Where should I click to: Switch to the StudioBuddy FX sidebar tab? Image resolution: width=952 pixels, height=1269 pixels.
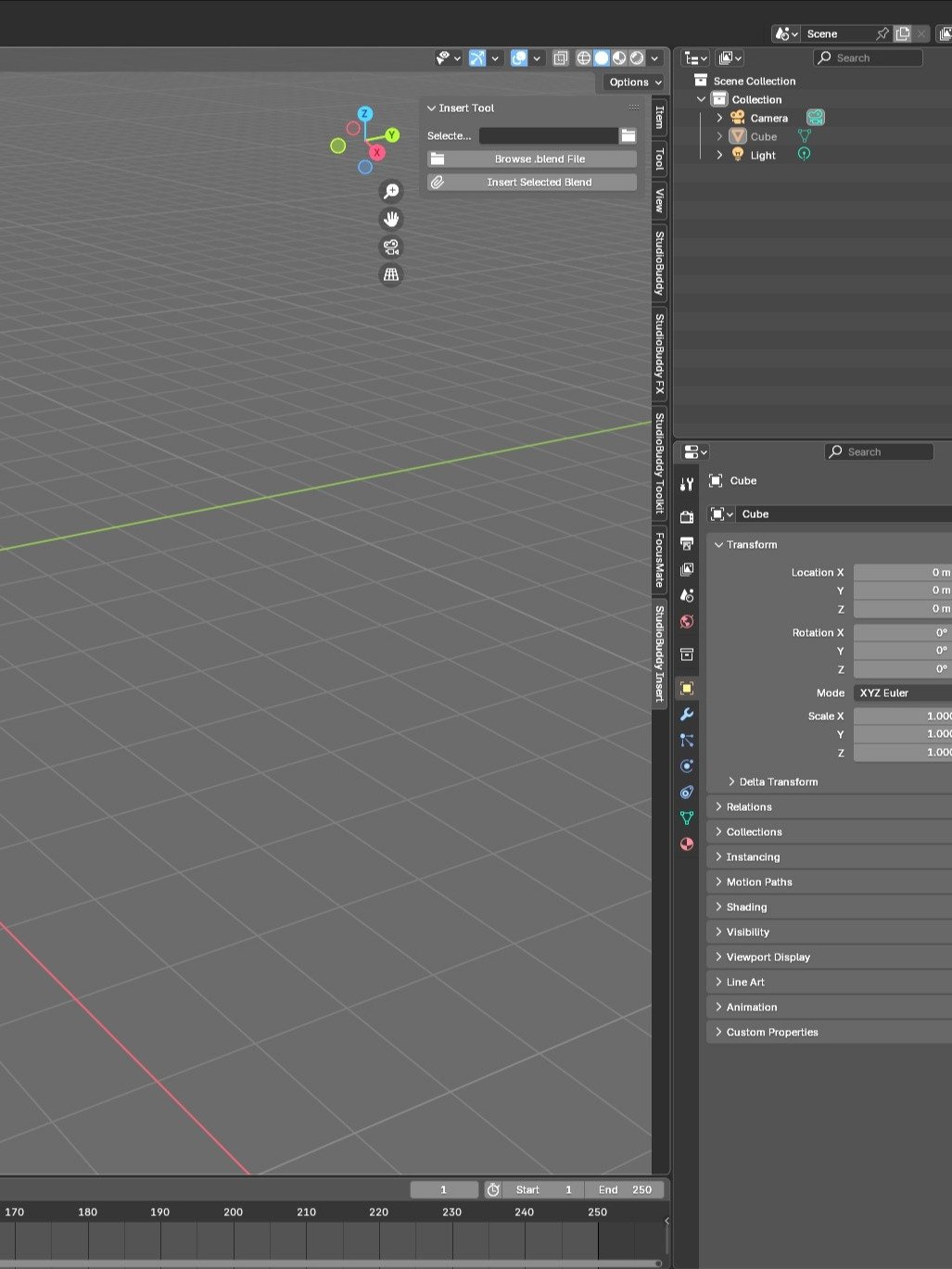pyautogui.click(x=659, y=354)
